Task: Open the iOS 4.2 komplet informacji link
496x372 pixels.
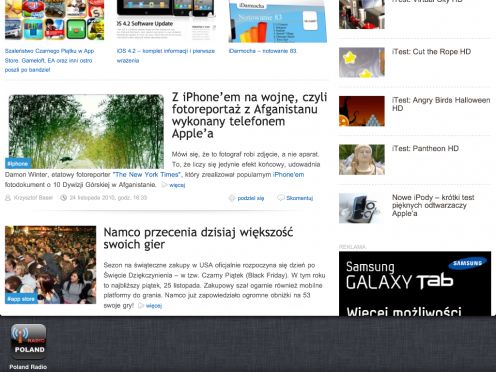Action: click(166, 56)
